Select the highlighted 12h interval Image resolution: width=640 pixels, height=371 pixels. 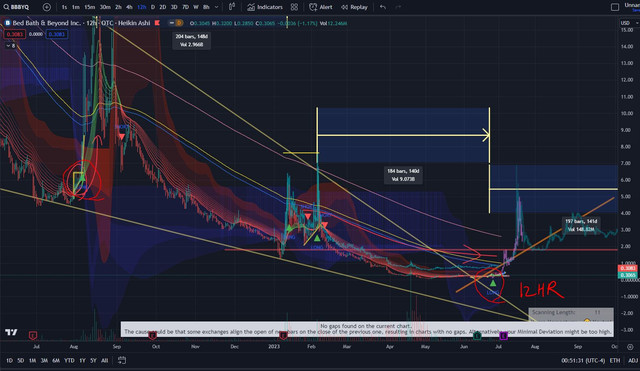point(142,7)
